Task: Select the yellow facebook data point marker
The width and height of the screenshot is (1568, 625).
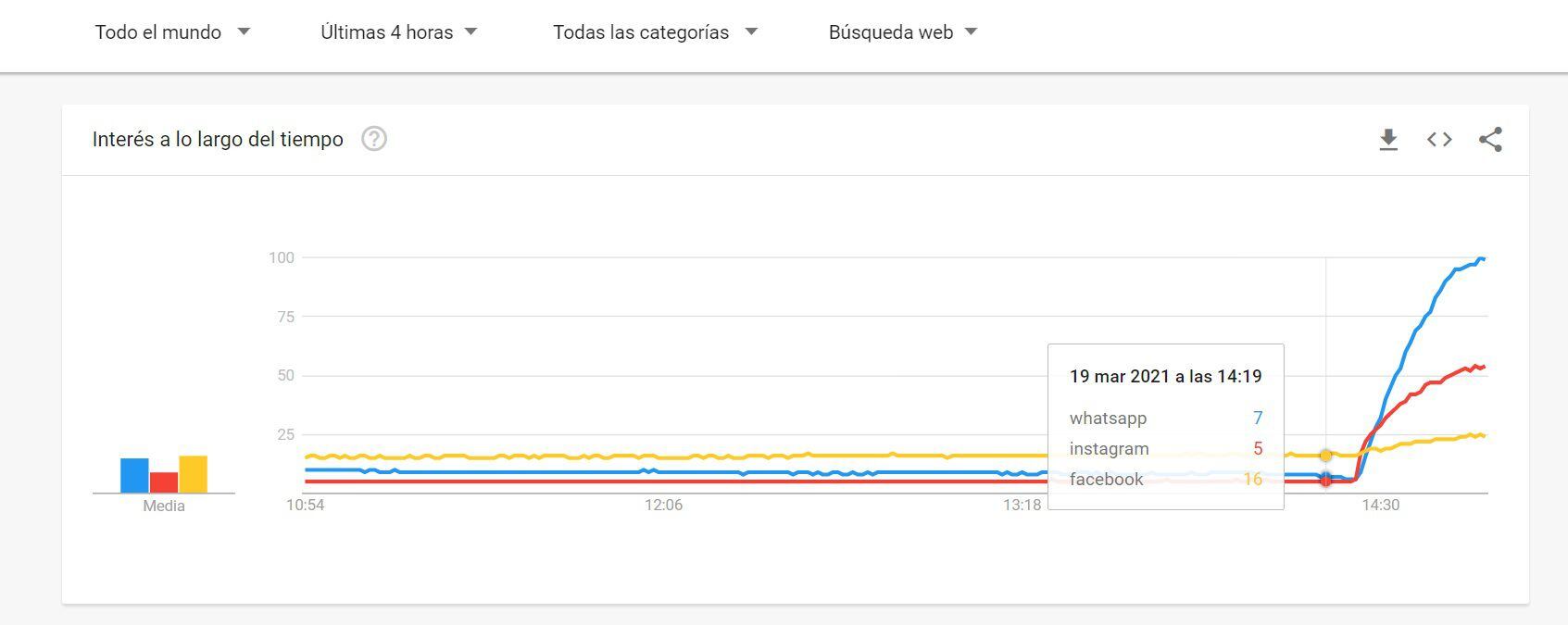Action: point(1325,456)
